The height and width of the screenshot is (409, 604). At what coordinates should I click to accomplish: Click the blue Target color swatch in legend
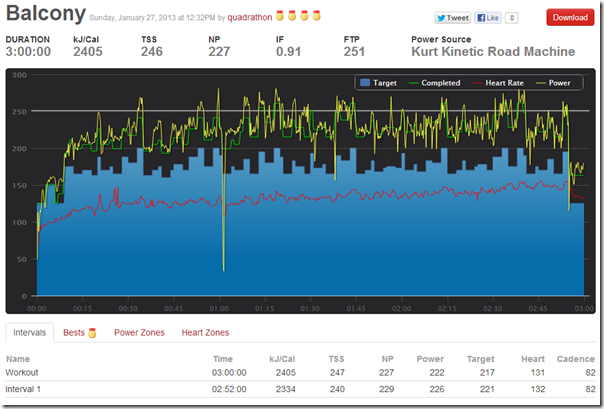(365, 82)
